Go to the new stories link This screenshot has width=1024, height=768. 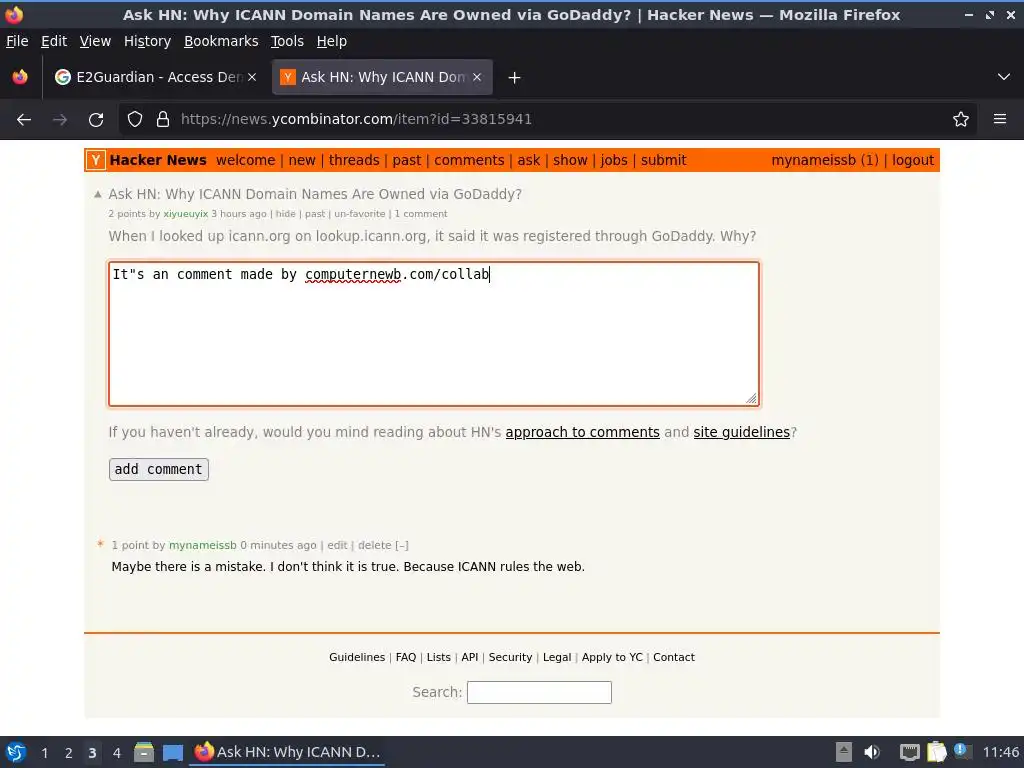click(x=302, y=160)
